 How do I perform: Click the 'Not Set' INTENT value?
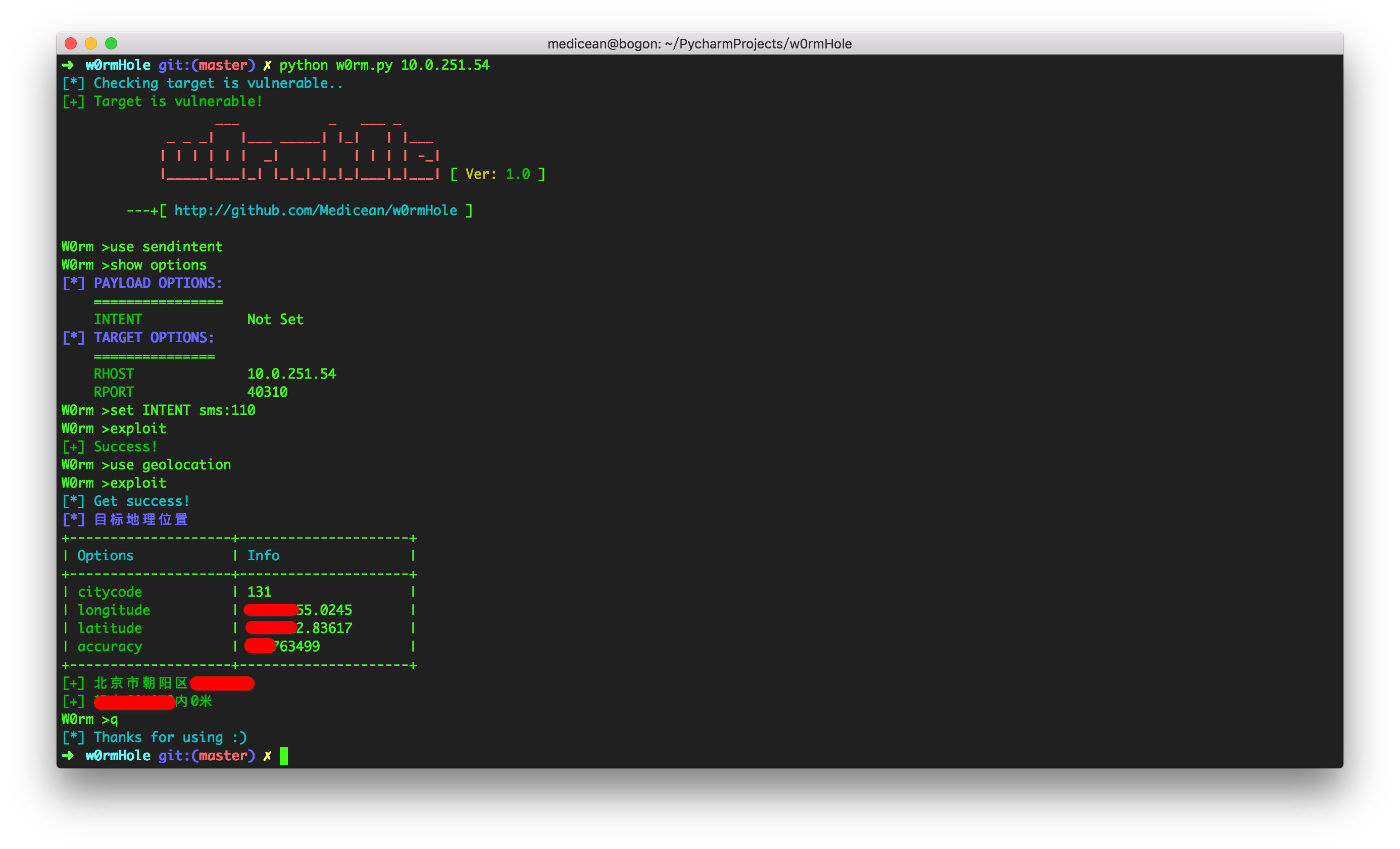(x=275, y=320)
